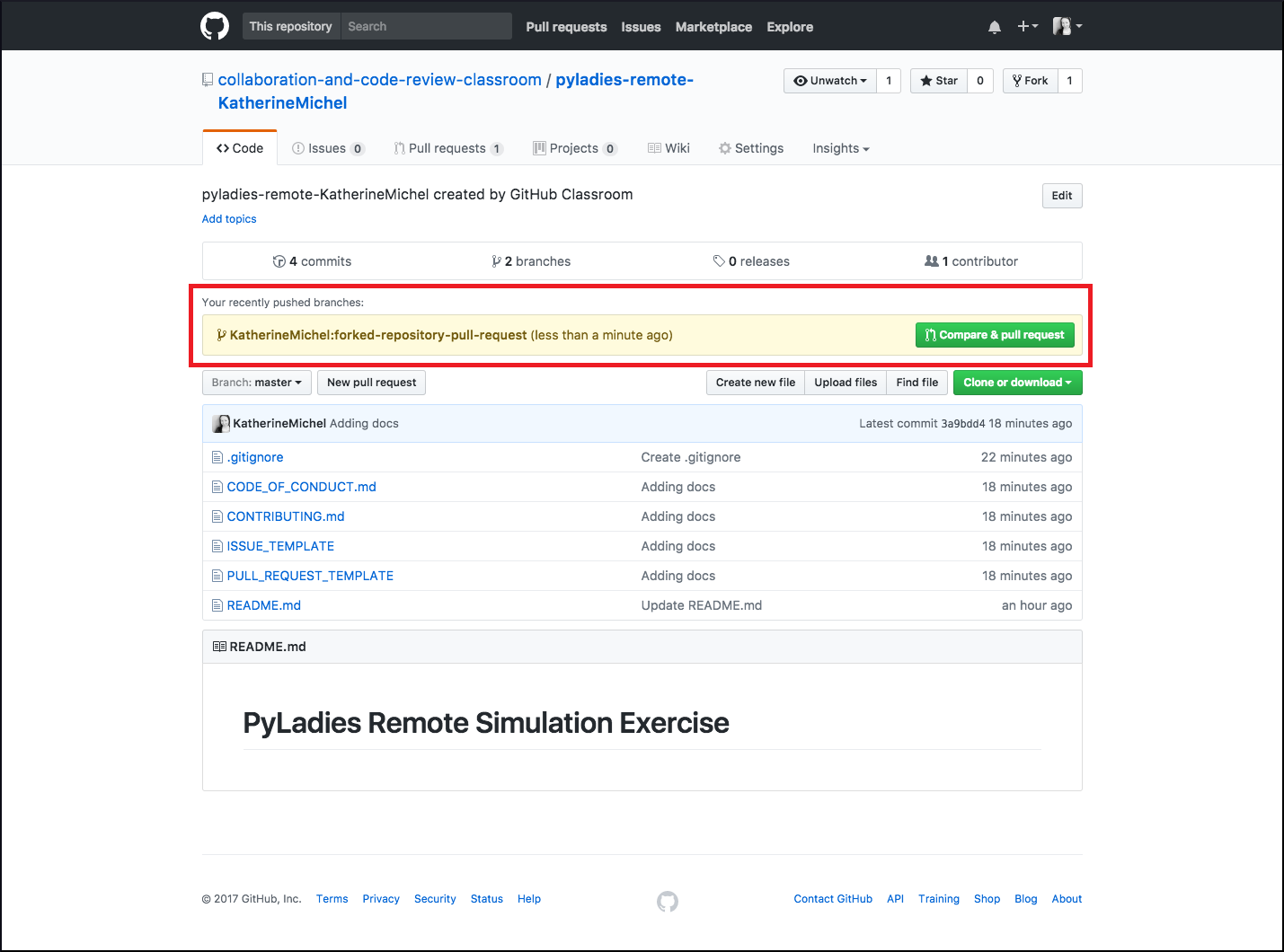This screenshot has width=1284, height=952.
Task: View the 4 commits link
Action: click(312, 261)
